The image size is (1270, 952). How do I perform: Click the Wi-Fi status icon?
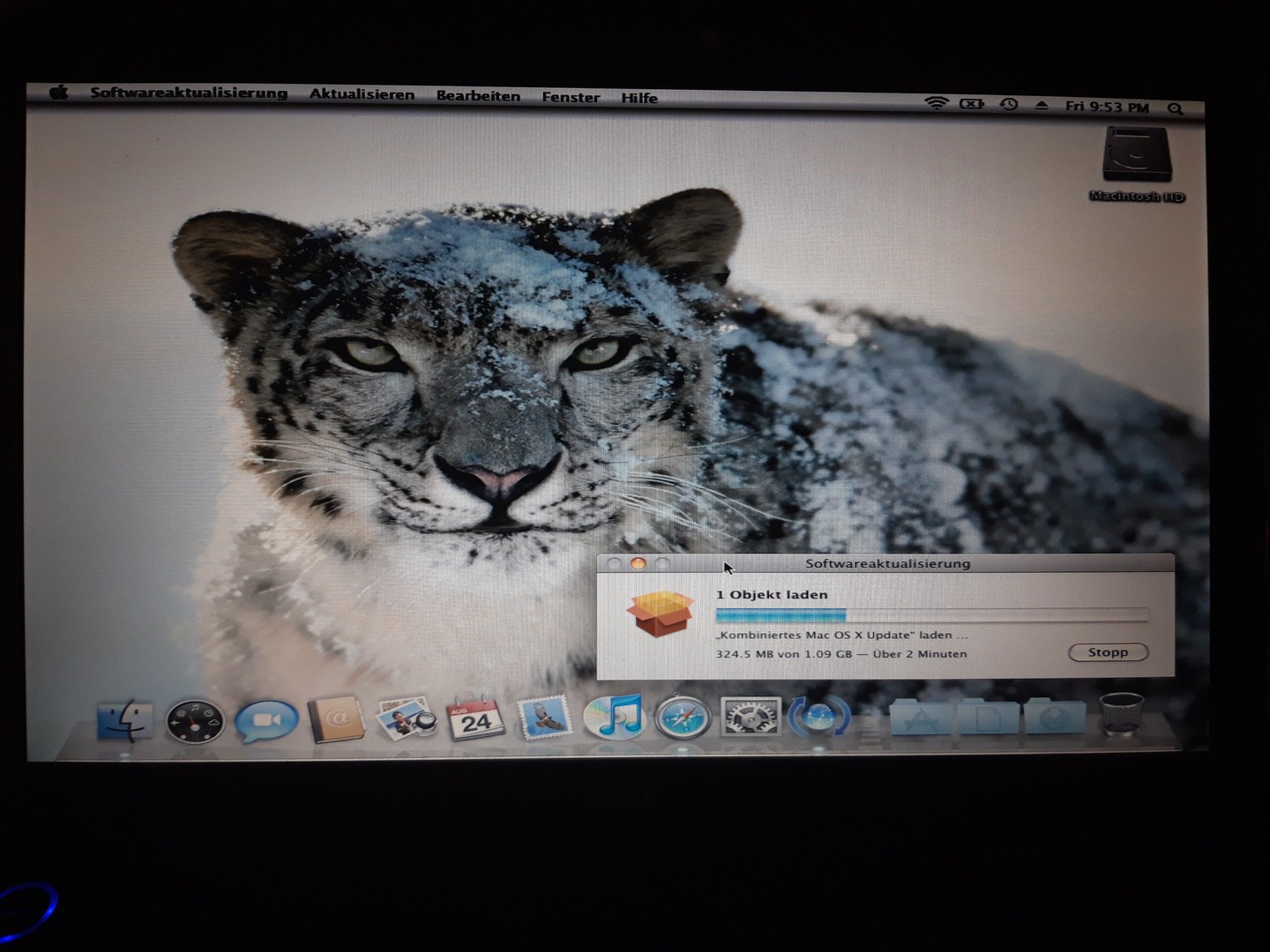tap(936, 104)
